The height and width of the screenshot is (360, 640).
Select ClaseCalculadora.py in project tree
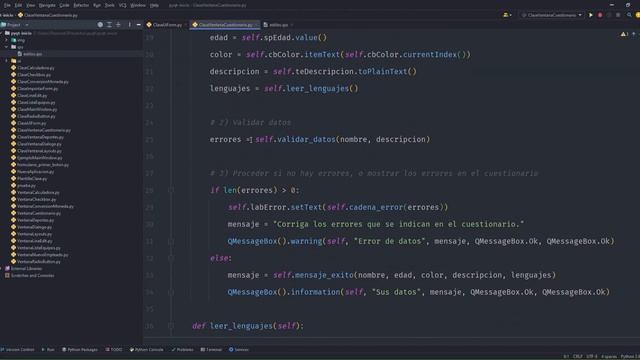coord(33,68)
